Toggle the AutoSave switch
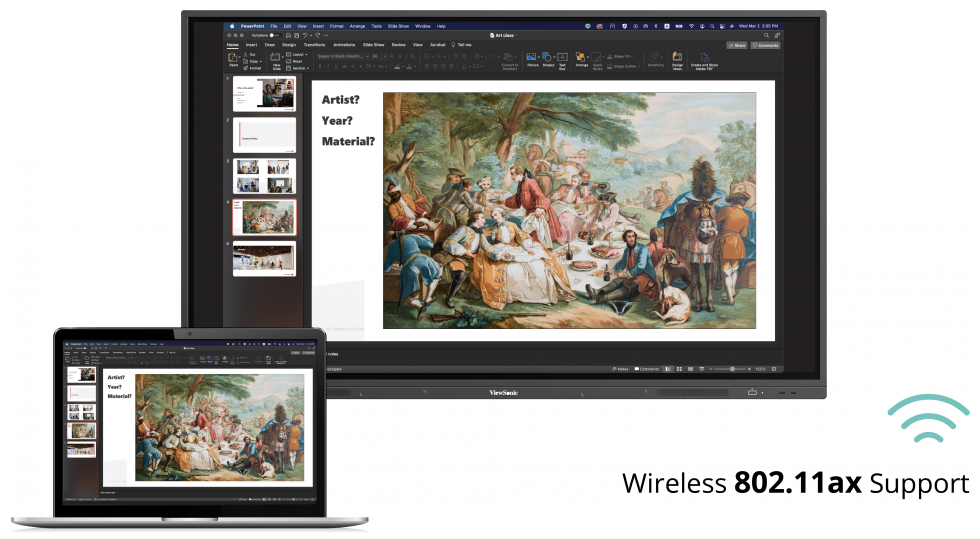The image size is (980, 539). coord(275,36)
